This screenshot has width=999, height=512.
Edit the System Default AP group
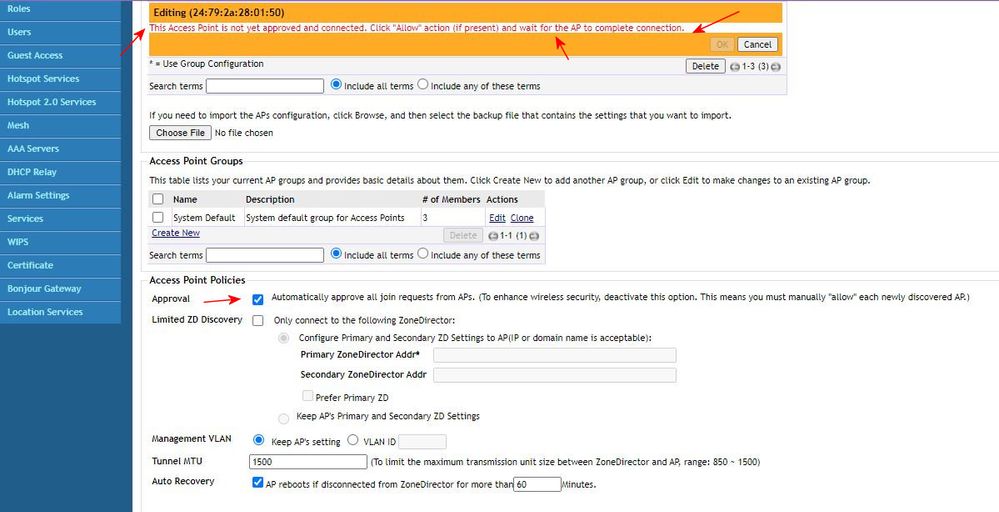[x=496, y=217]
